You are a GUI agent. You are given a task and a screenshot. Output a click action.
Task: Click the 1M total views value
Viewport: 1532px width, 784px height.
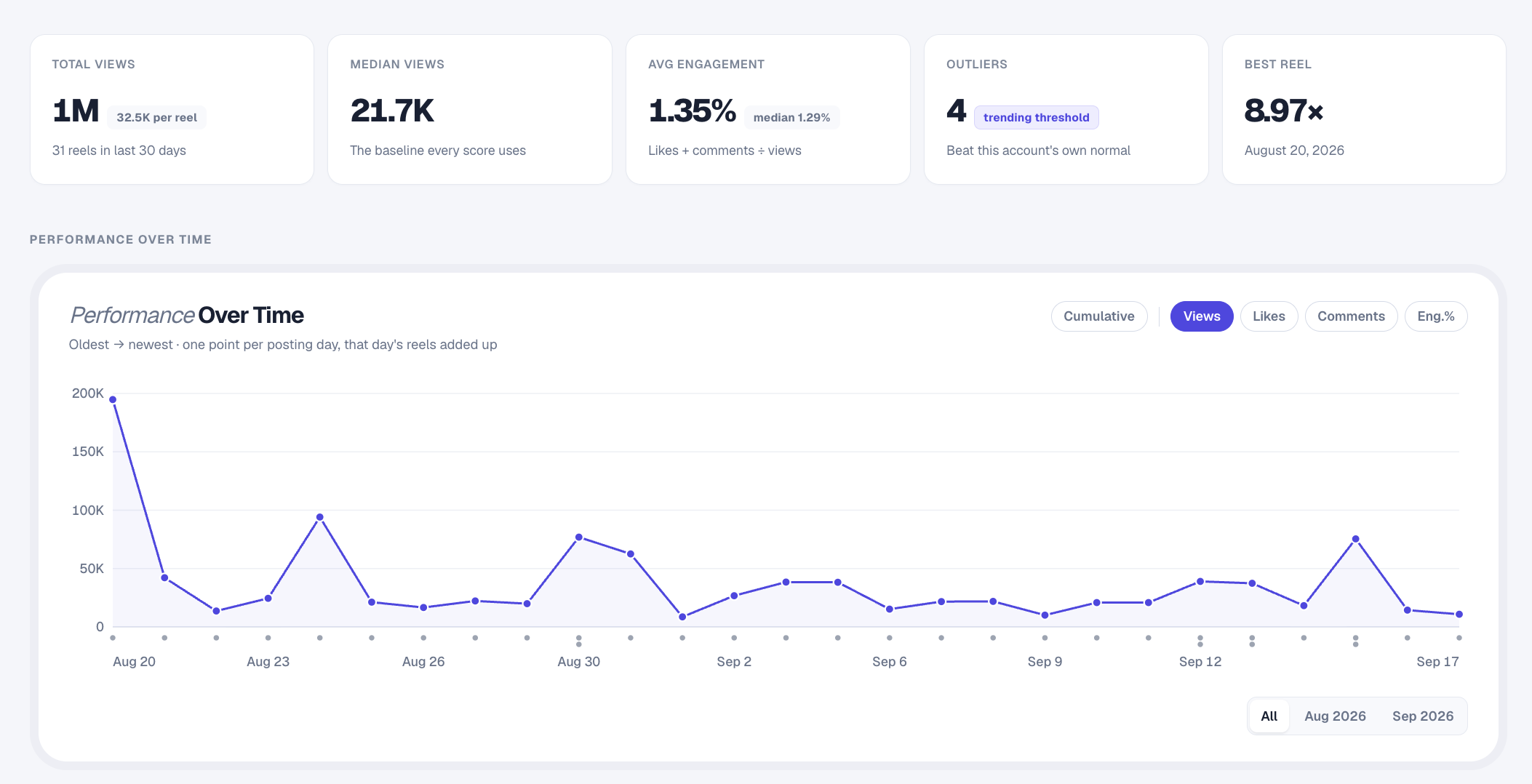click(x=76, y=111)
